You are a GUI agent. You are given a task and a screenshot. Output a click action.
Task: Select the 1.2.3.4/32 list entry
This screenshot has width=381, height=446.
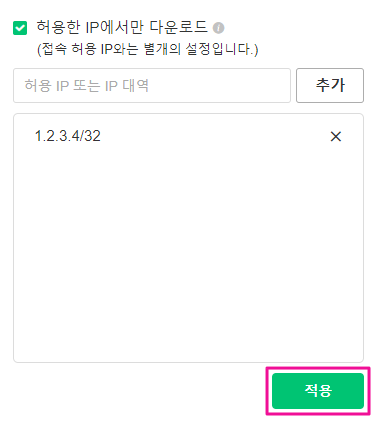coord(68,136)
